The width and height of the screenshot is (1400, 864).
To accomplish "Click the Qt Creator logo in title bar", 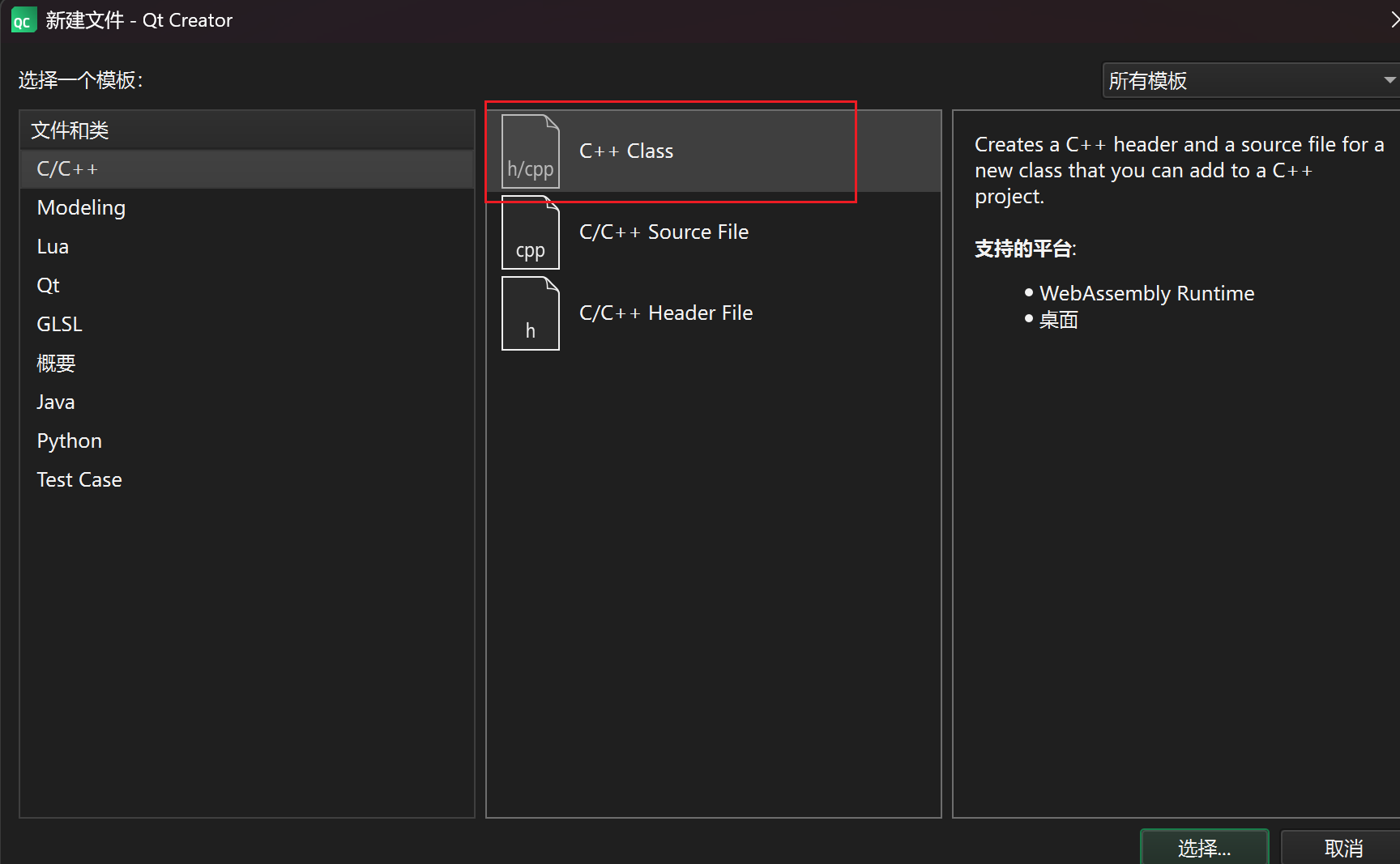I will (23, 20).
